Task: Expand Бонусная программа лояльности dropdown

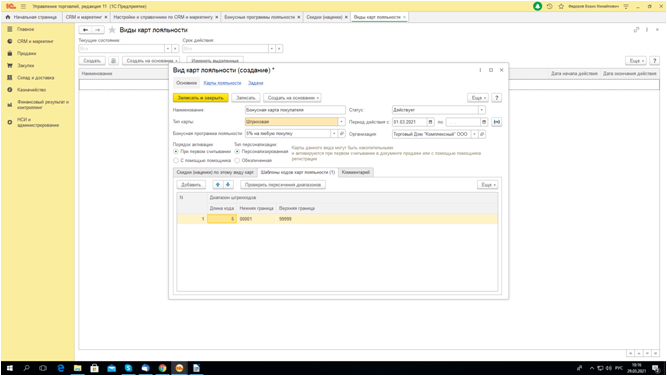Action: 334,134
